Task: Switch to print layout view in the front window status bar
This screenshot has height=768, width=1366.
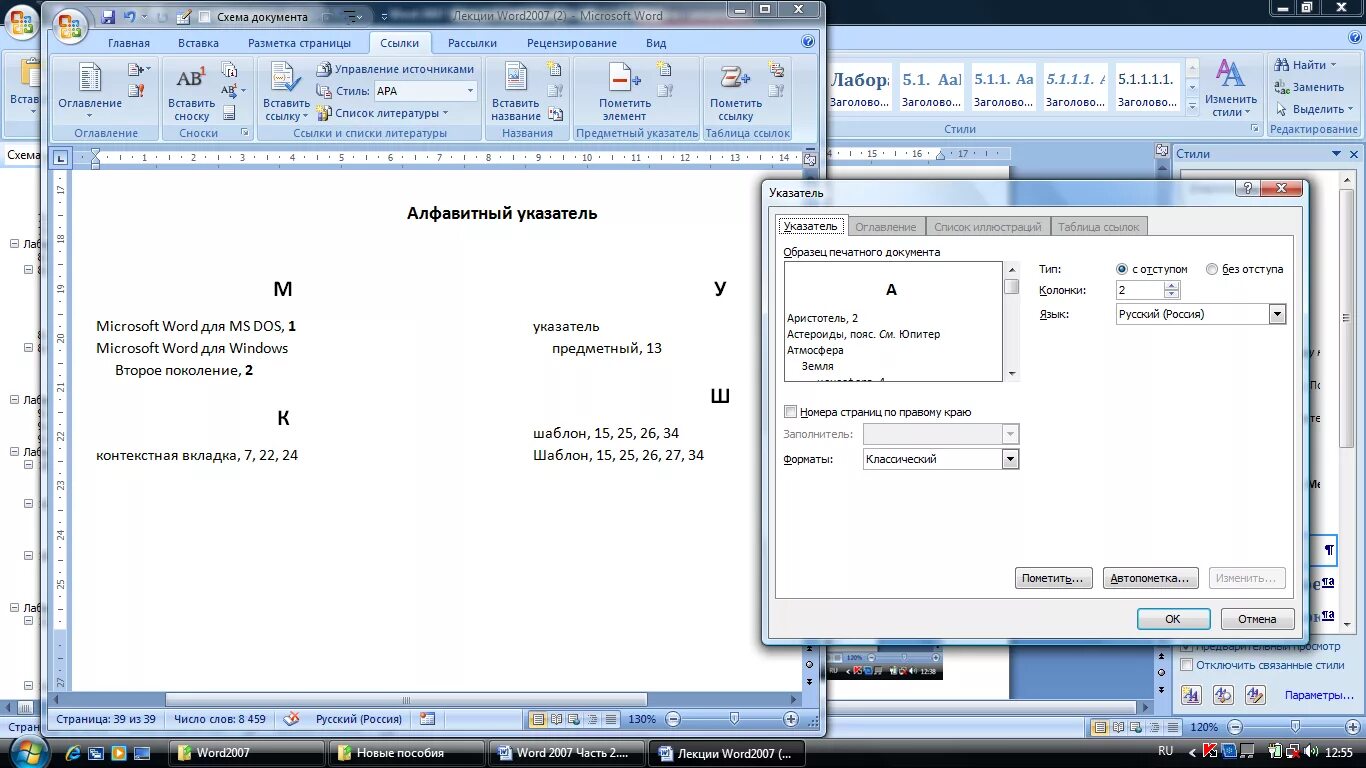Action: point(538,718)
